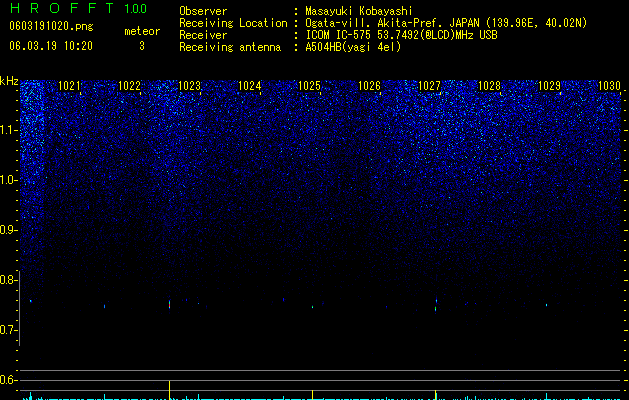Select the 0.8 frequency axis label

pos(8,280)
